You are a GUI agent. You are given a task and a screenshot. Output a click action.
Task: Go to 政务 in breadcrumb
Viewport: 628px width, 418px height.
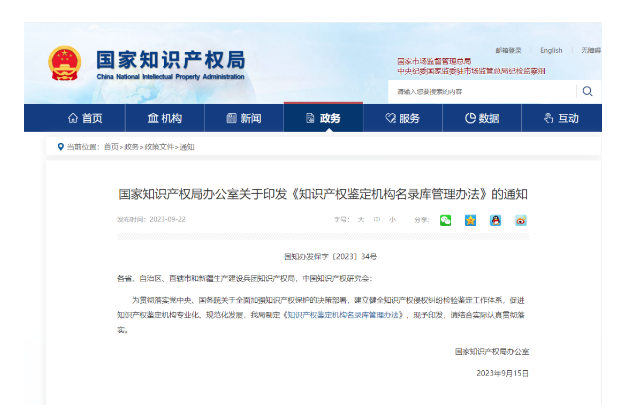pyautogui.click(x=131, y=147)
